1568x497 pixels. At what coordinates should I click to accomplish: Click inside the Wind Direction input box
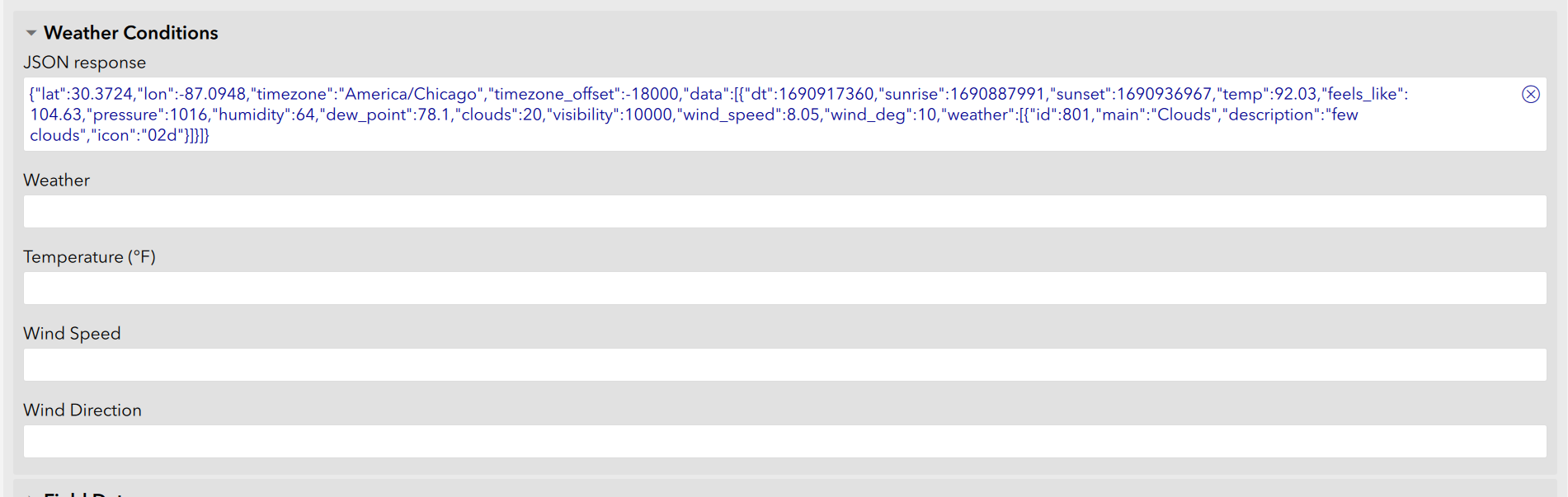point(784,441)
